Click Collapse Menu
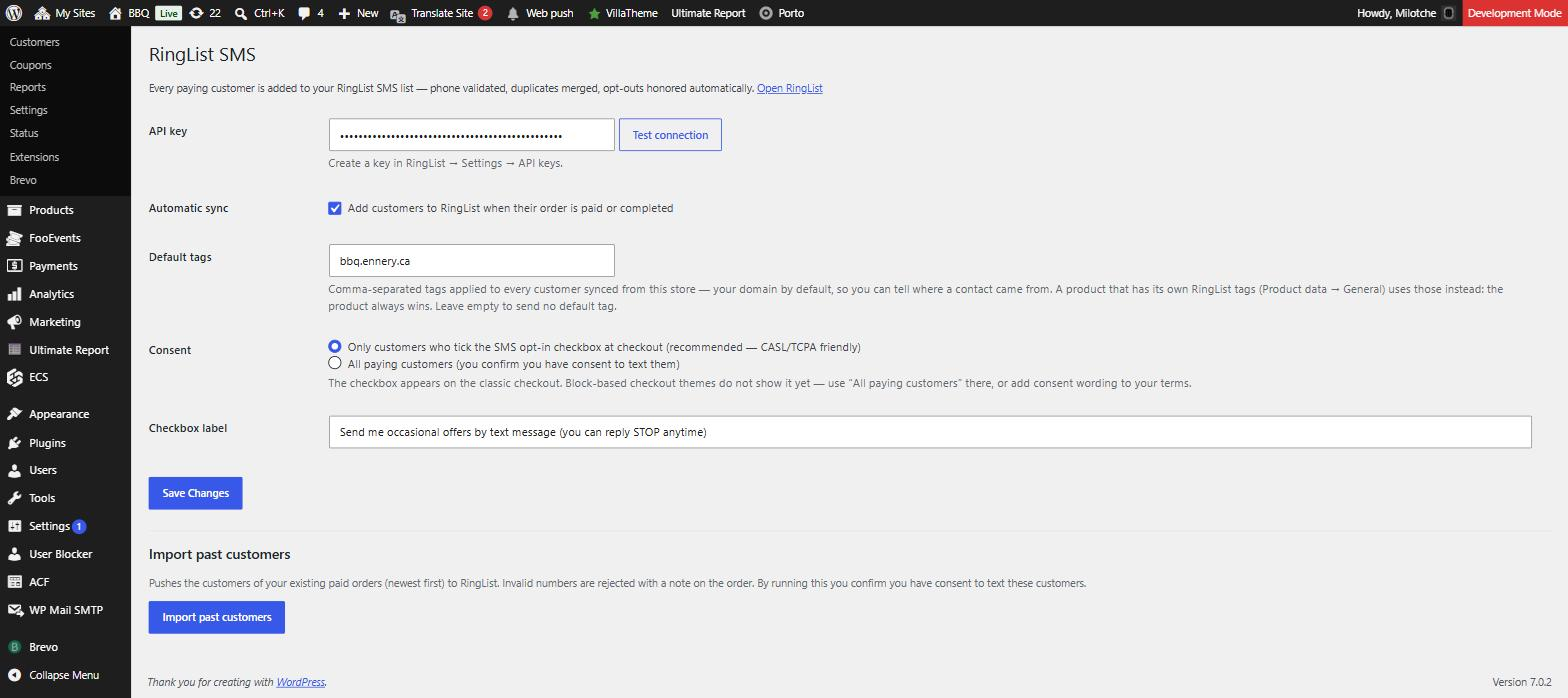Viewport: 1568px width, 698px height. pos(65,675)
